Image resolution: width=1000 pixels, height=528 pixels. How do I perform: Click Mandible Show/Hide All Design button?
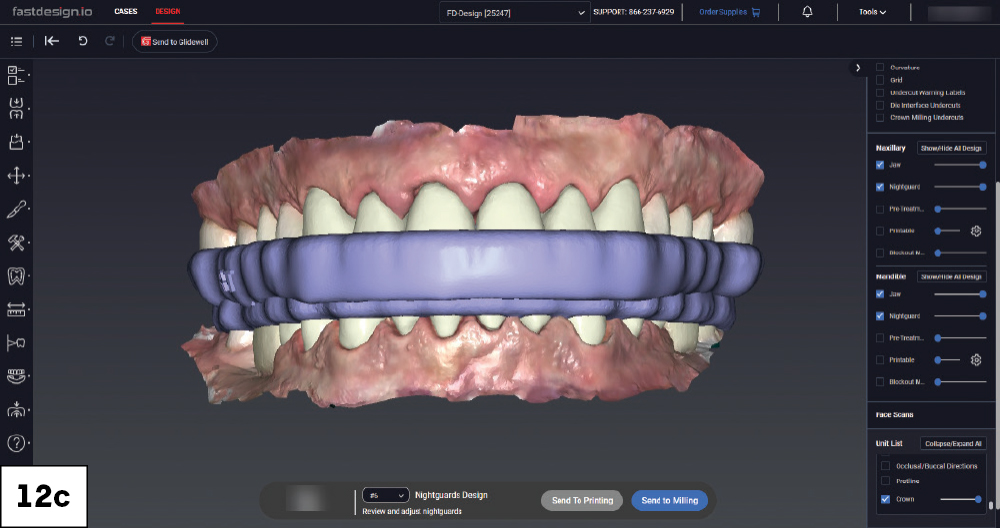click(x=952, y=277)
